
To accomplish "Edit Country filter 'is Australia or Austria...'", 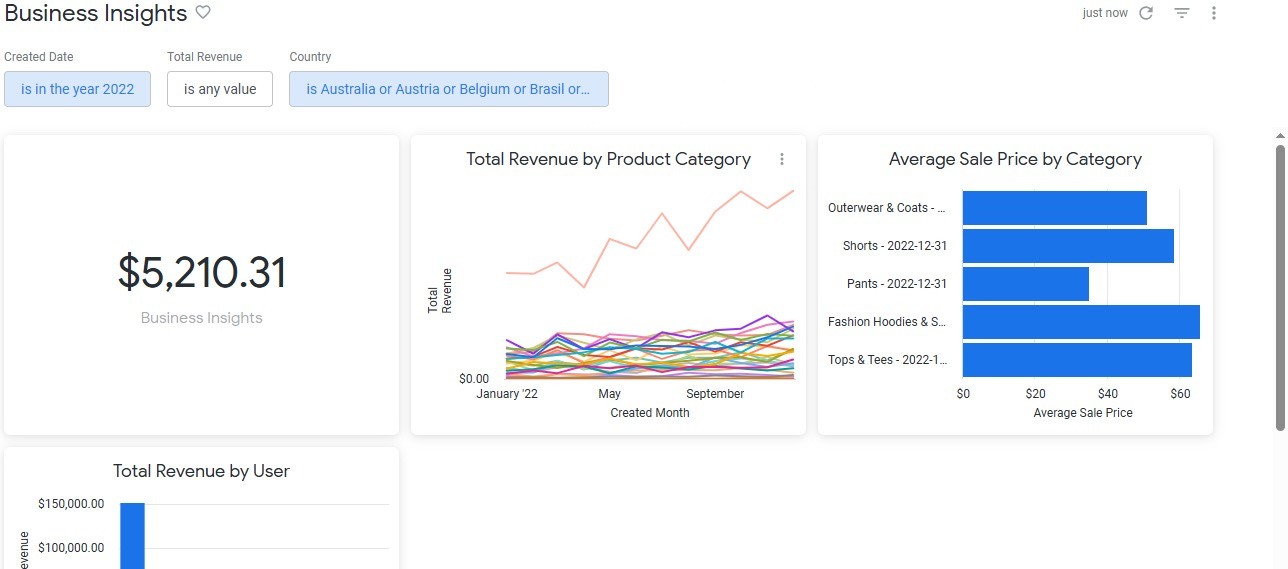I will click(448, 89).
